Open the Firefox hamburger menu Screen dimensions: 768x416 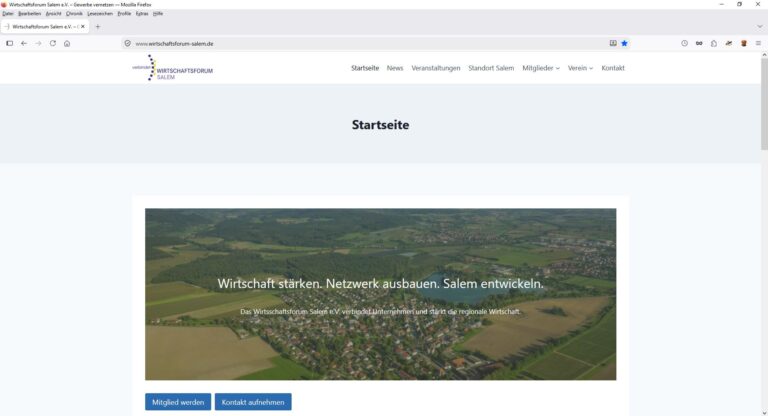(x=758, y=43)
